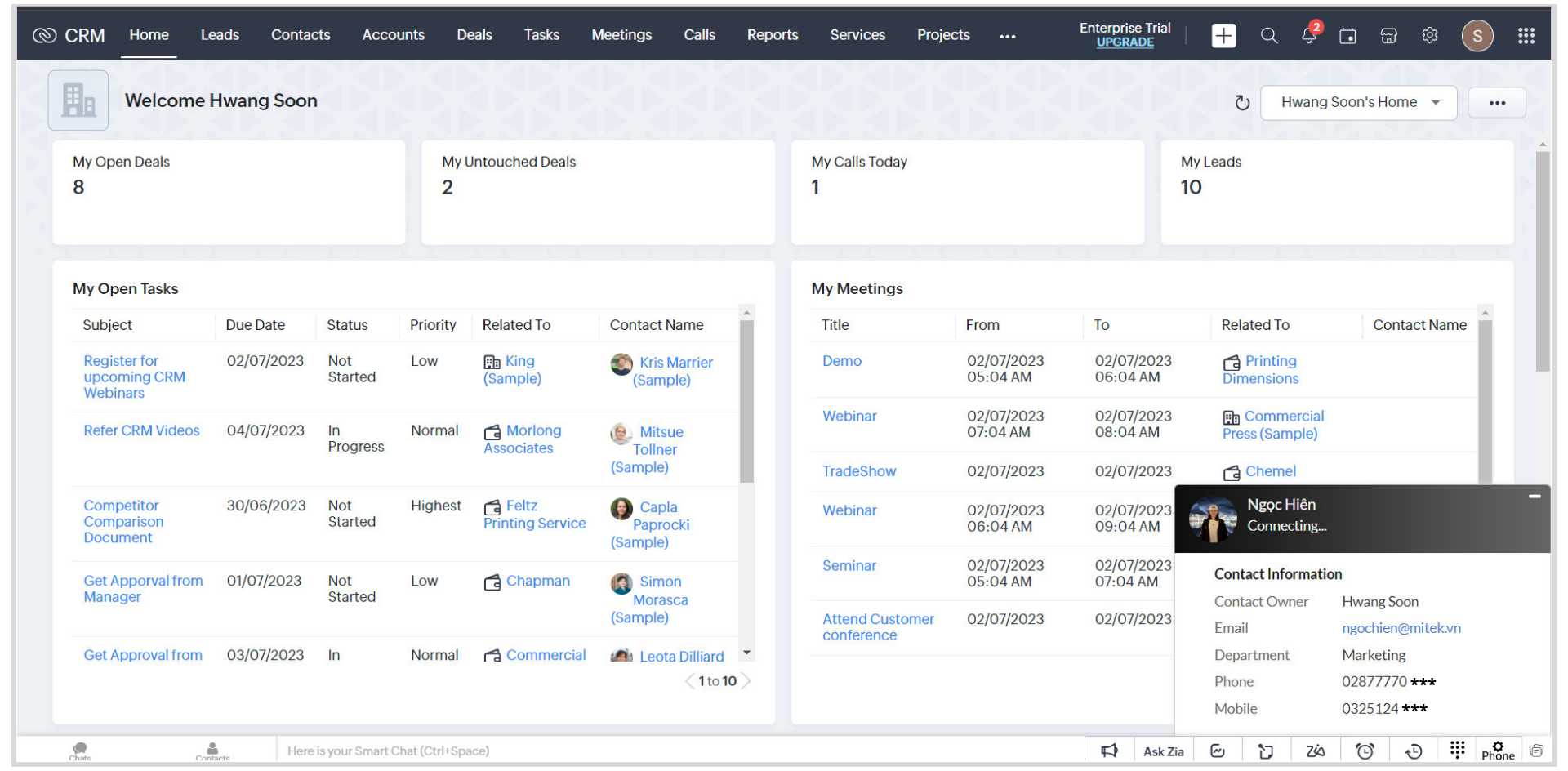Minimize the Ngọc Hiên call popup
This screenshot has height=771, width=1568.
click(x=1535, y=496)
